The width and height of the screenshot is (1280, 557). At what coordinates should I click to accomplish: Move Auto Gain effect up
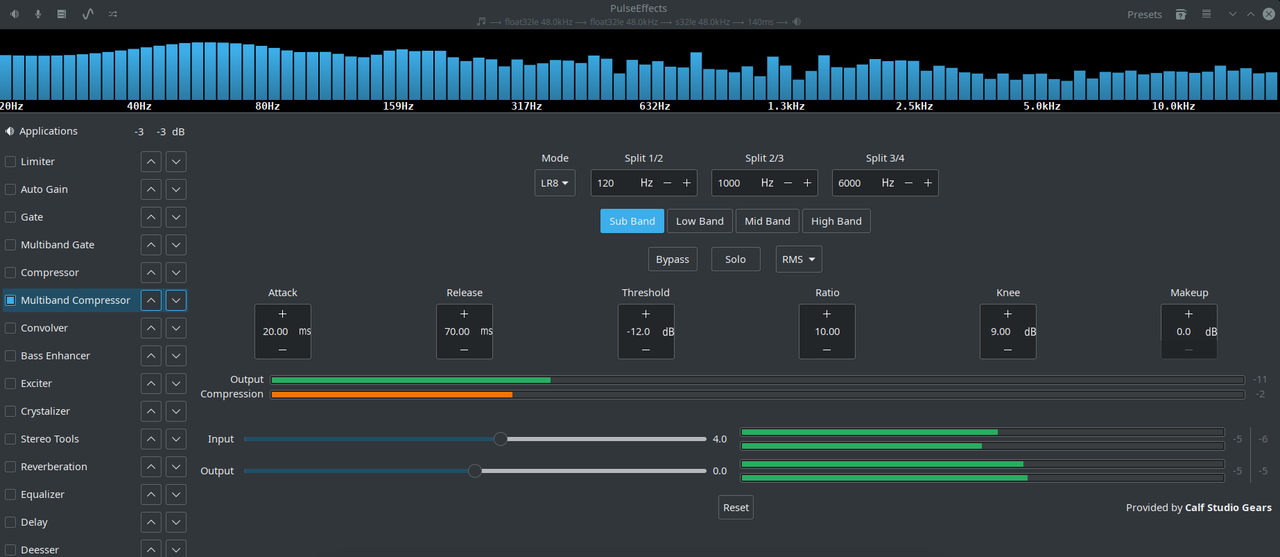pyautogui.click(x=150, y=189)
